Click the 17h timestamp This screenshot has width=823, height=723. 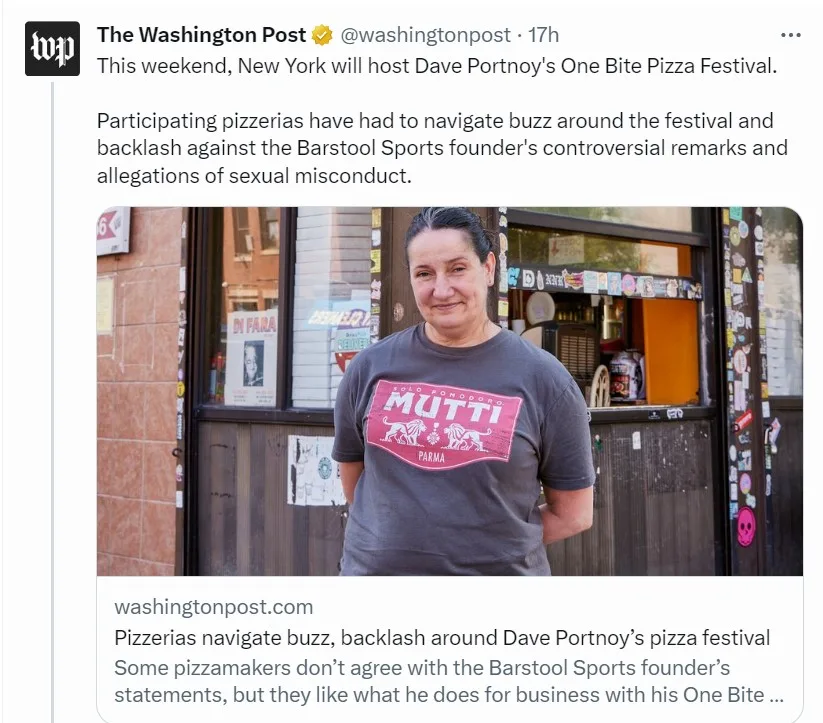(543, 35)
